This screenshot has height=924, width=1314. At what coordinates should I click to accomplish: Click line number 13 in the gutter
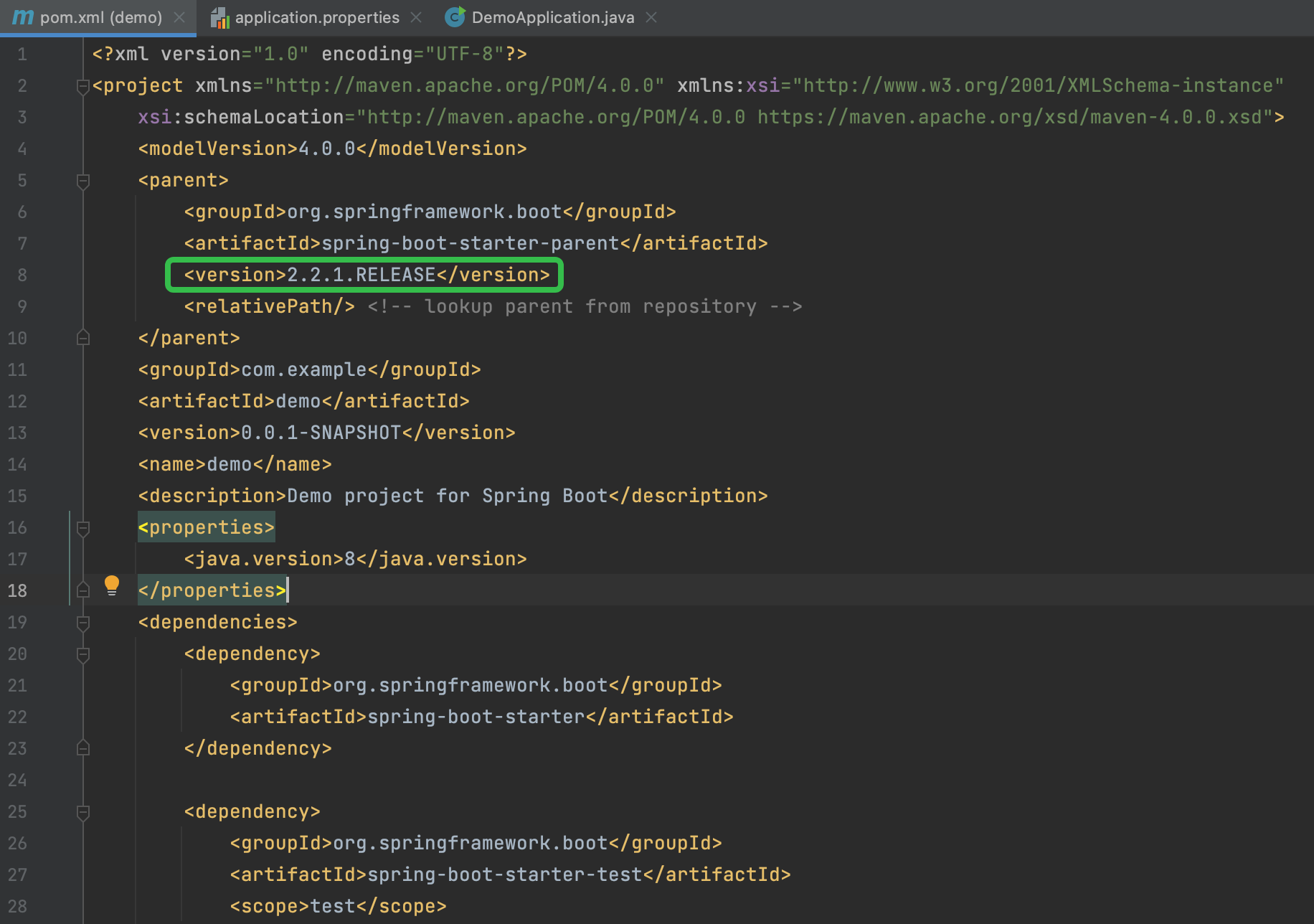coord(17,432)
